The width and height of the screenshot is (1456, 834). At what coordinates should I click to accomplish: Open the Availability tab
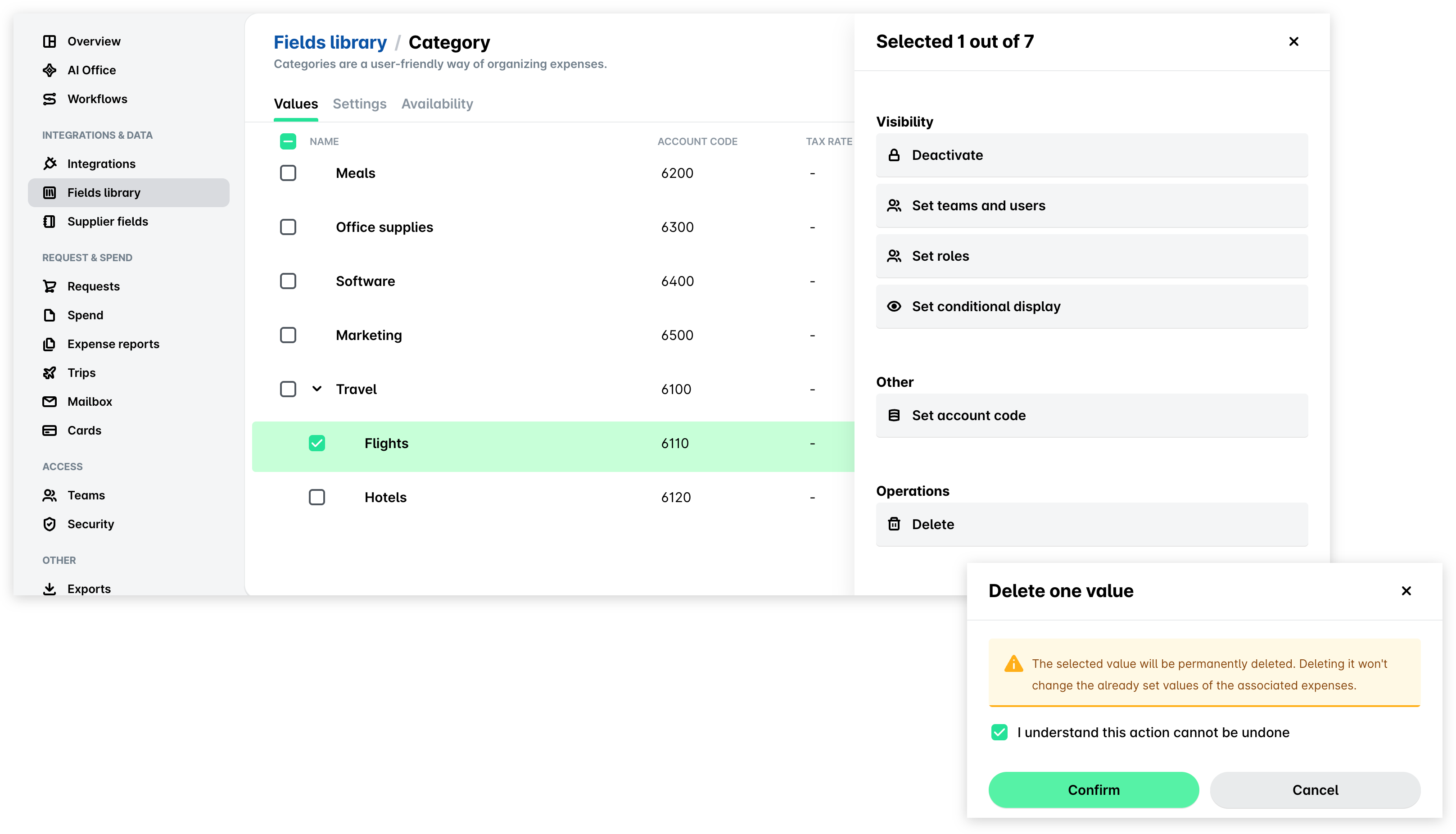click(x=437, y=104)
